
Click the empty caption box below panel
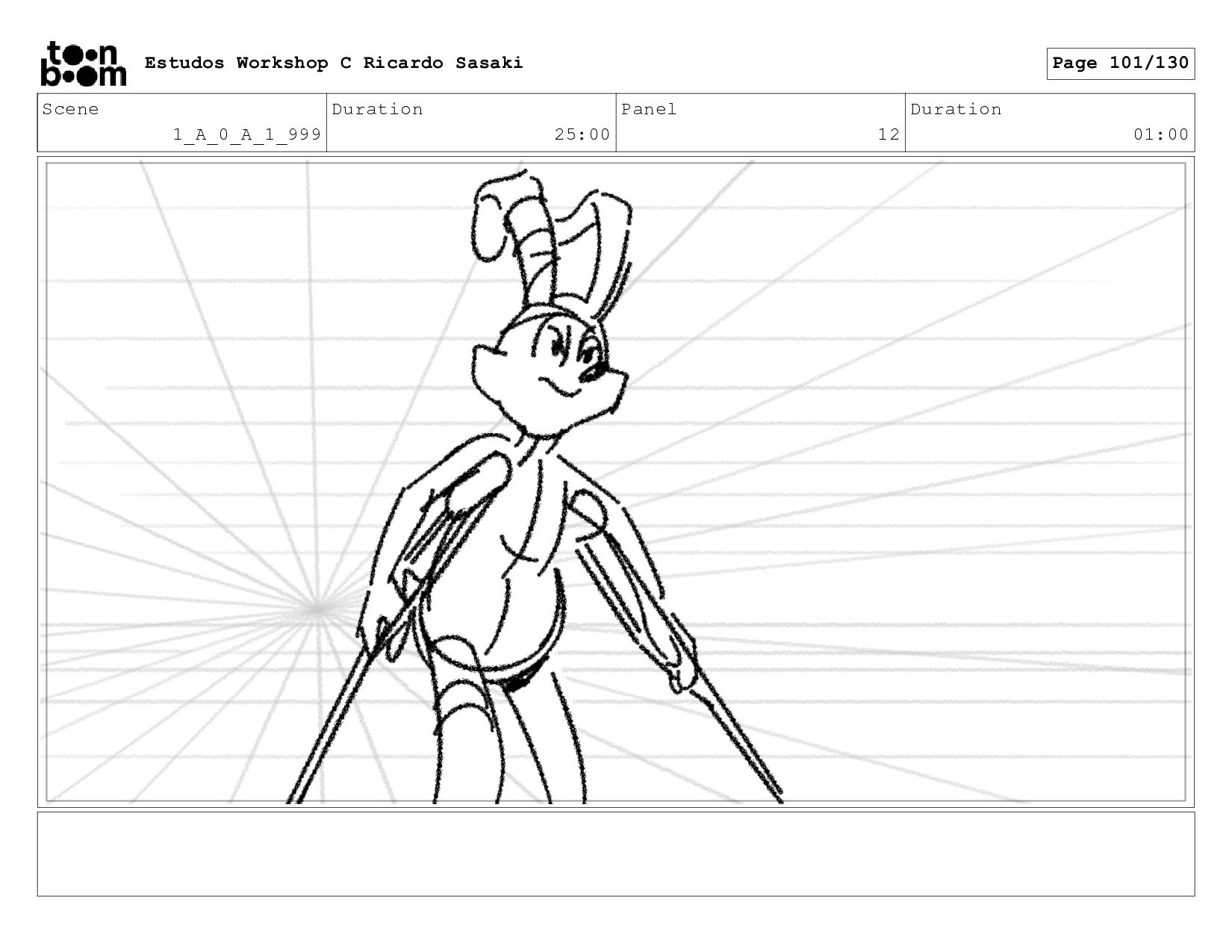pyautogui.click(x=616, y=854)
